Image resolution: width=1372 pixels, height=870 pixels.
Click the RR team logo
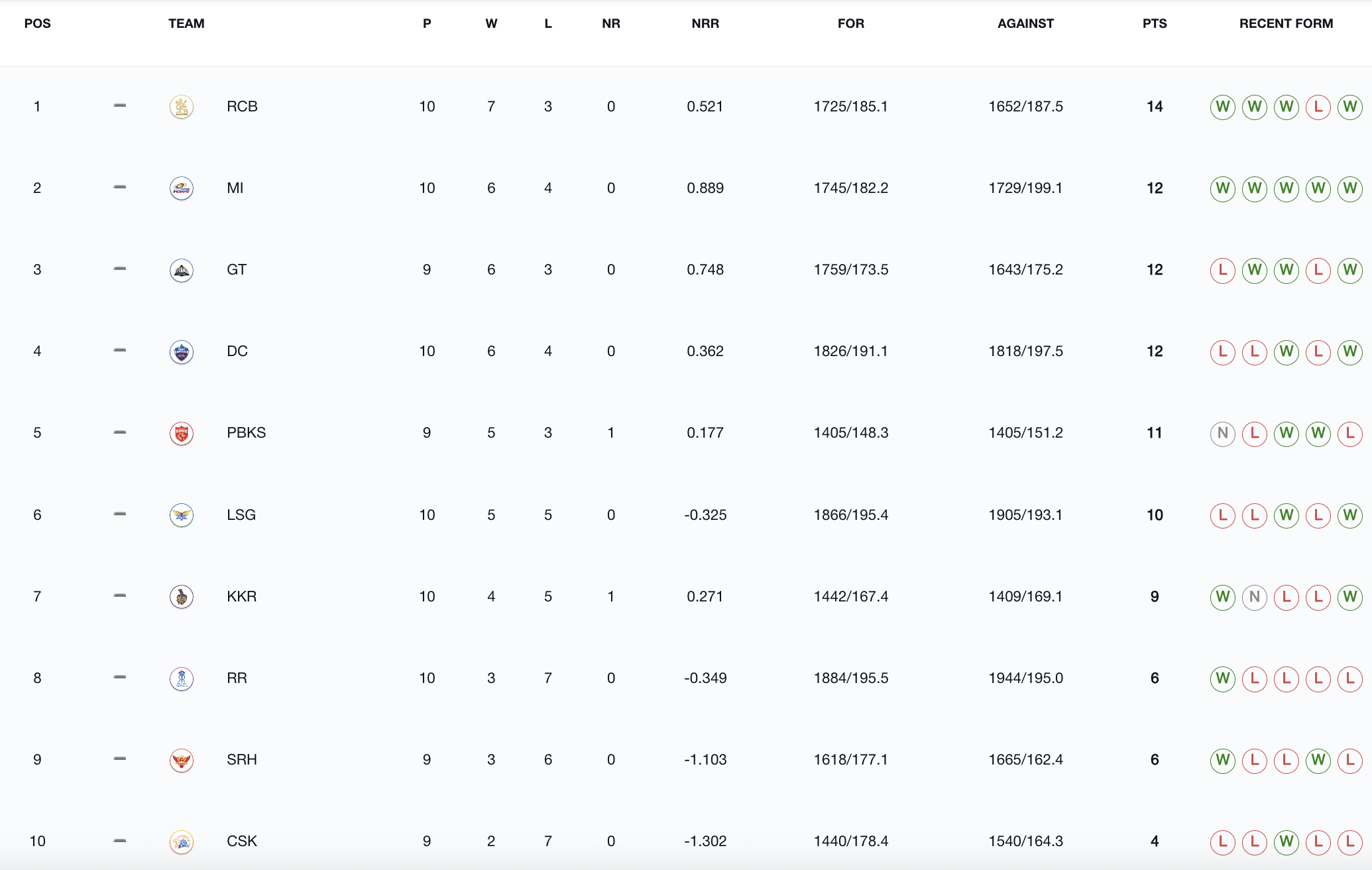coord(181,678)
